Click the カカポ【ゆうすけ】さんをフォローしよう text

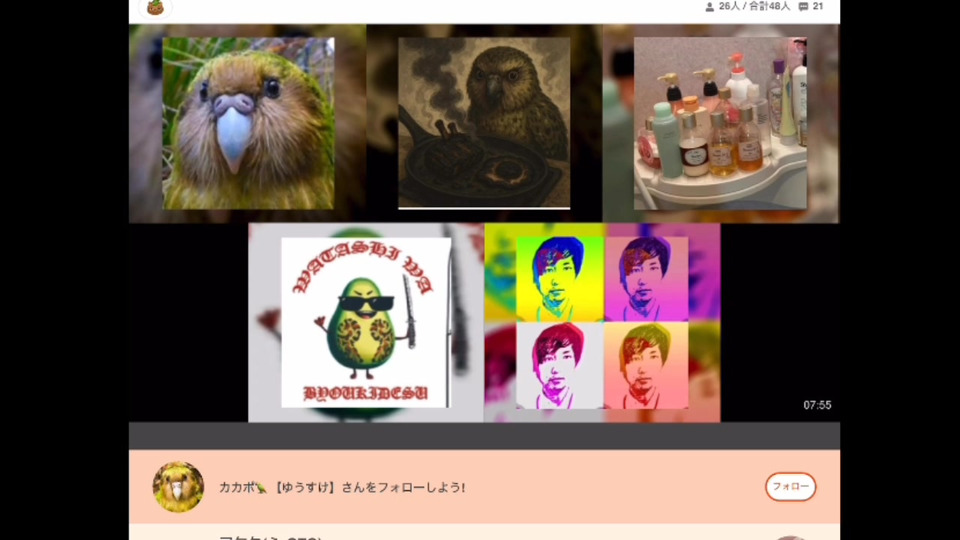point(342,488)
